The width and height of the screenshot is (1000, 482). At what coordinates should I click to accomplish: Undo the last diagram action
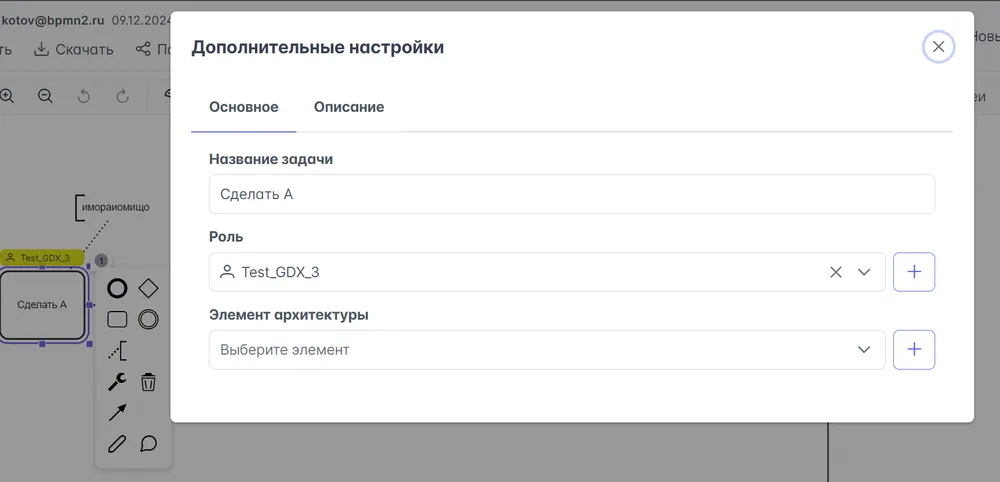pos(84,96)
